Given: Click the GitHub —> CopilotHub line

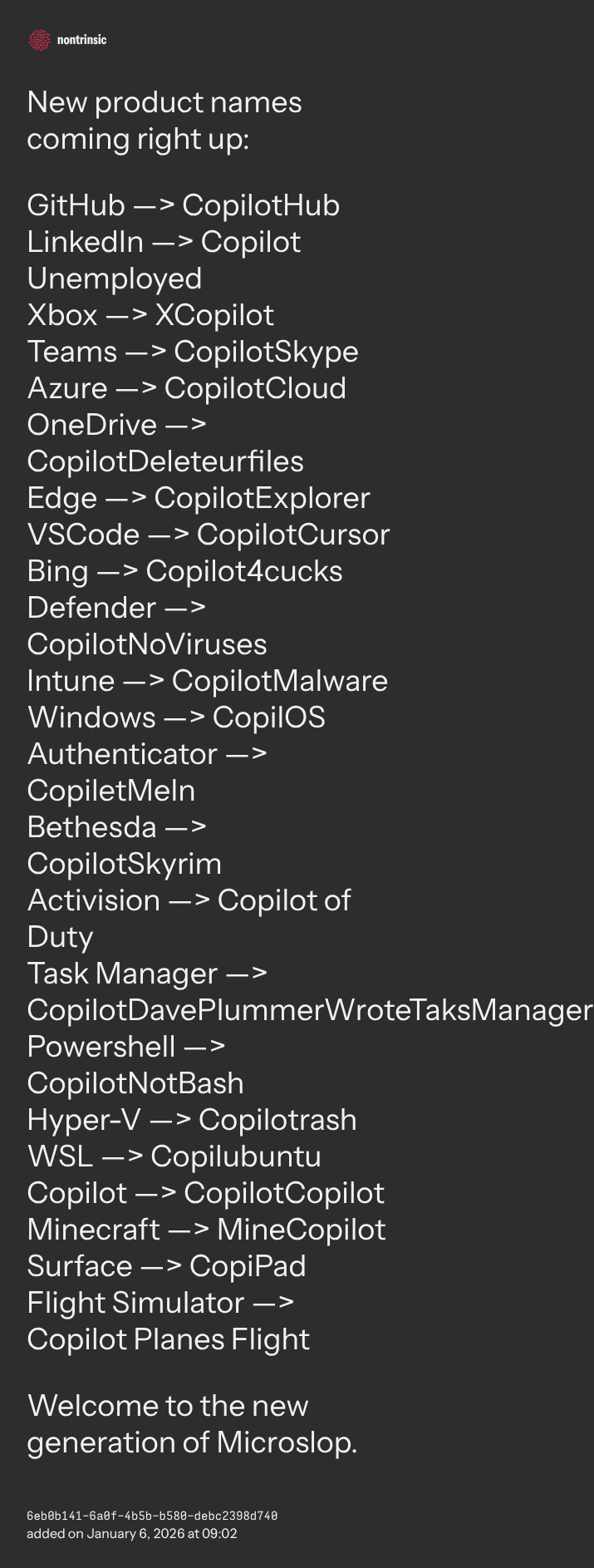Looking at the screenshot, I should click(183, 205).
